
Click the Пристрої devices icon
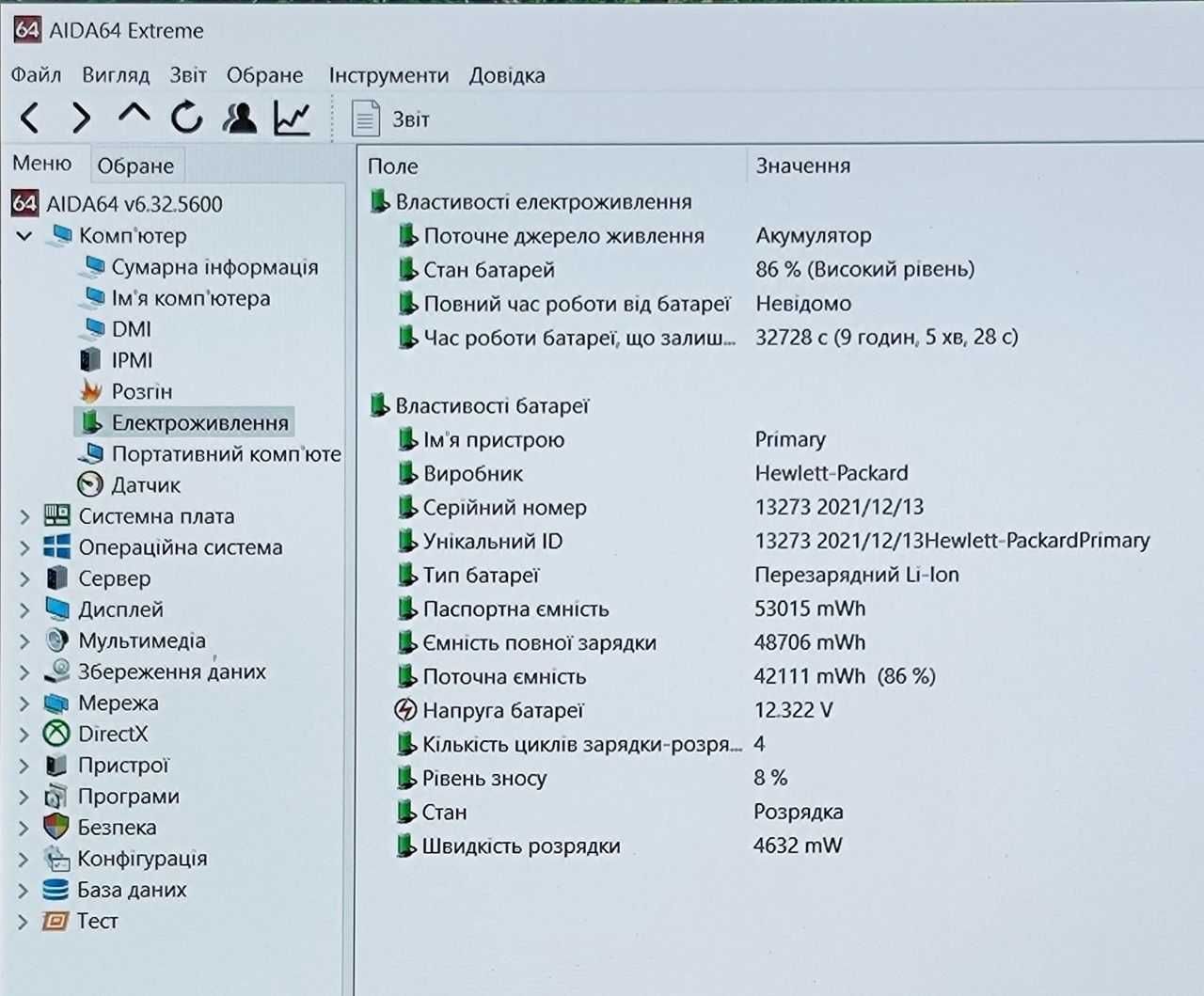(x=57, y=765)
